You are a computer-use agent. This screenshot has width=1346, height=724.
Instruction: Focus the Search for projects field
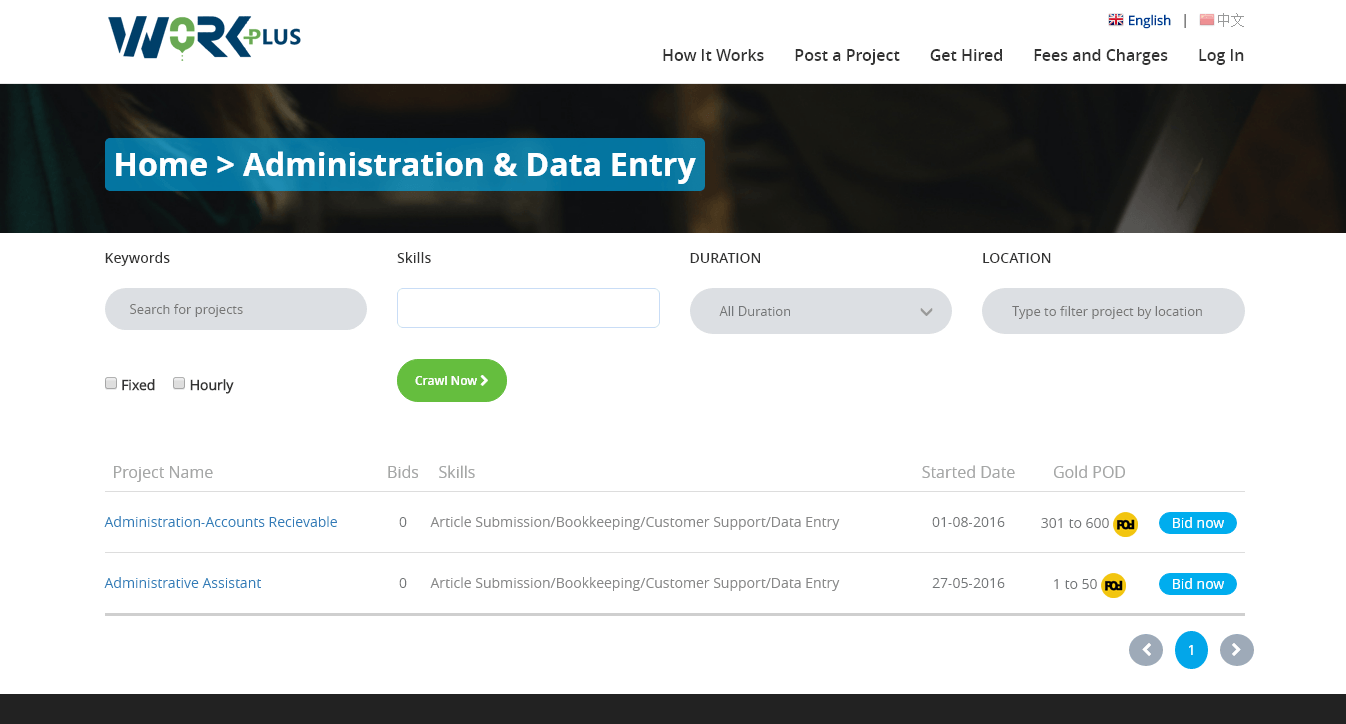(236, 309)
